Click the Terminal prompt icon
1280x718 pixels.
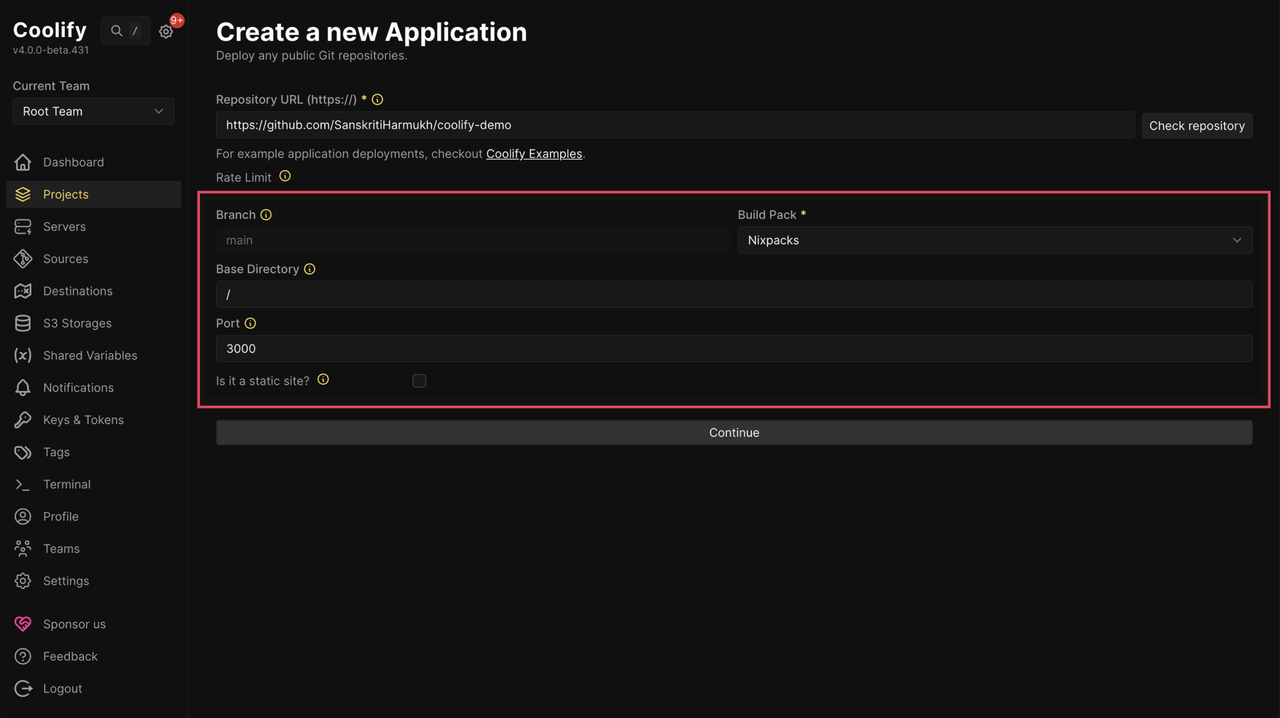[23, 484]
